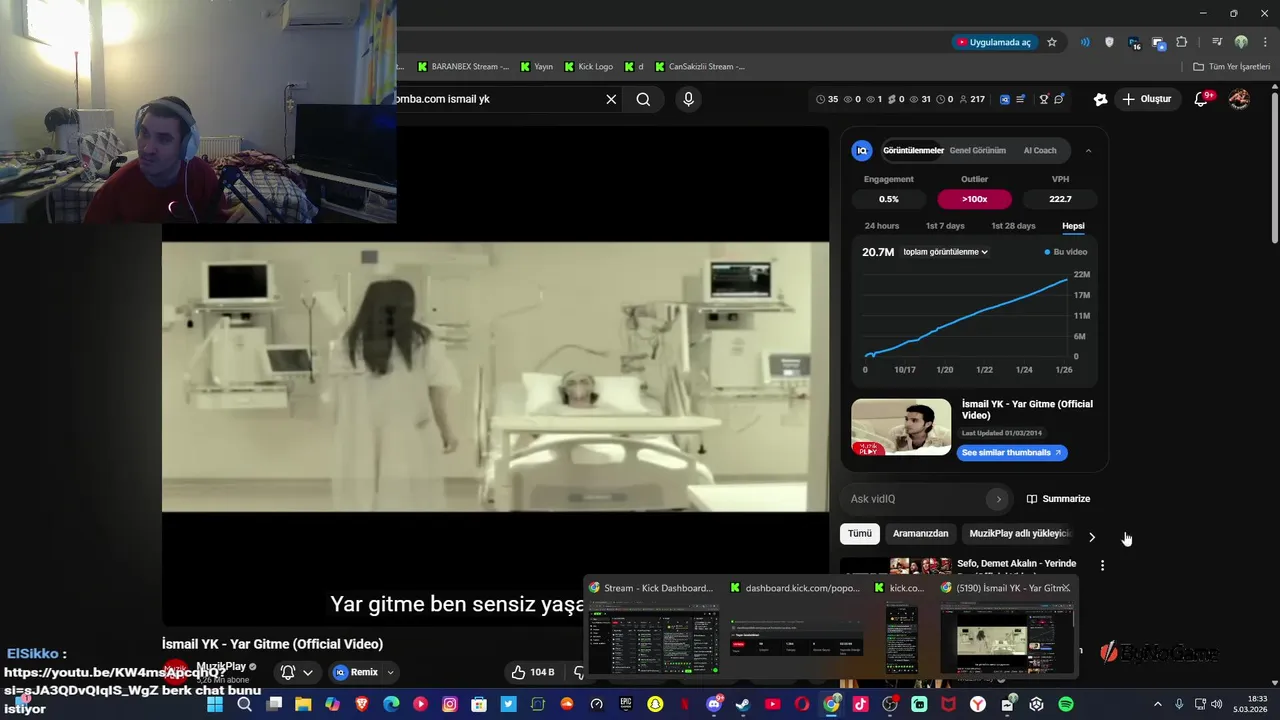Like the video with 104 B thumbs-up
This screenshot has height=720, width=1280.
point(533,672)
